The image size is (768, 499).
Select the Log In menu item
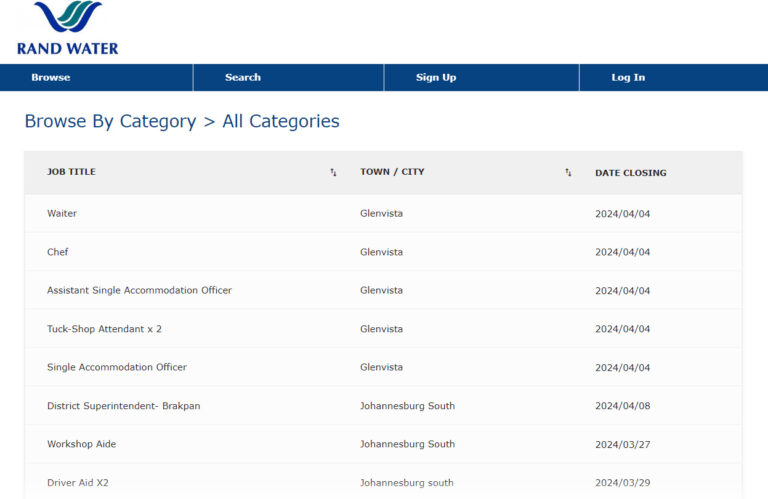[628, 78]
